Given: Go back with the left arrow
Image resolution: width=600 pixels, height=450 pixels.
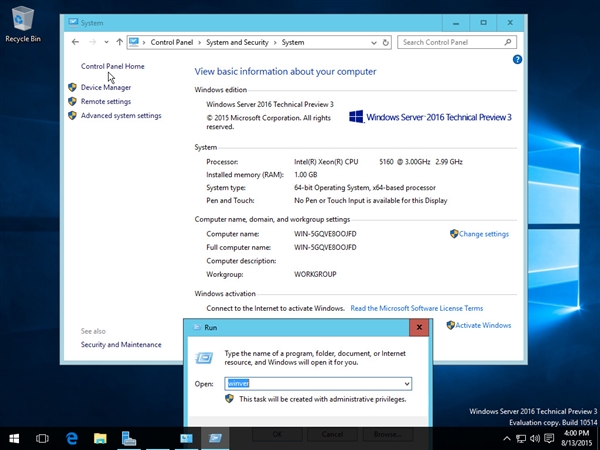Looking at the screenshot, I should 75,42.
